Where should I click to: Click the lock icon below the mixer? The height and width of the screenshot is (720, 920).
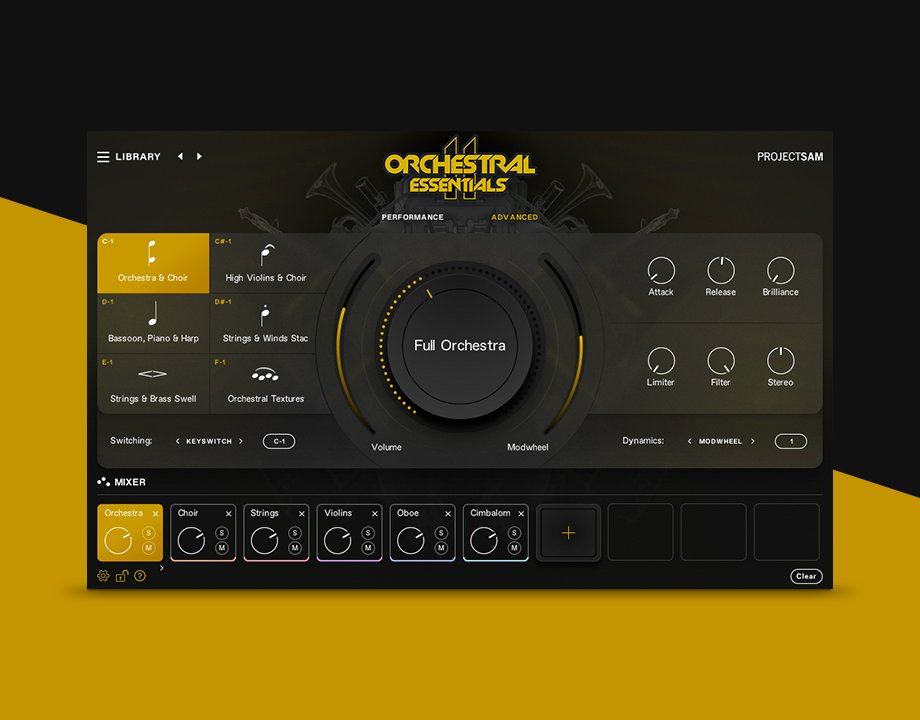[121, 577]
